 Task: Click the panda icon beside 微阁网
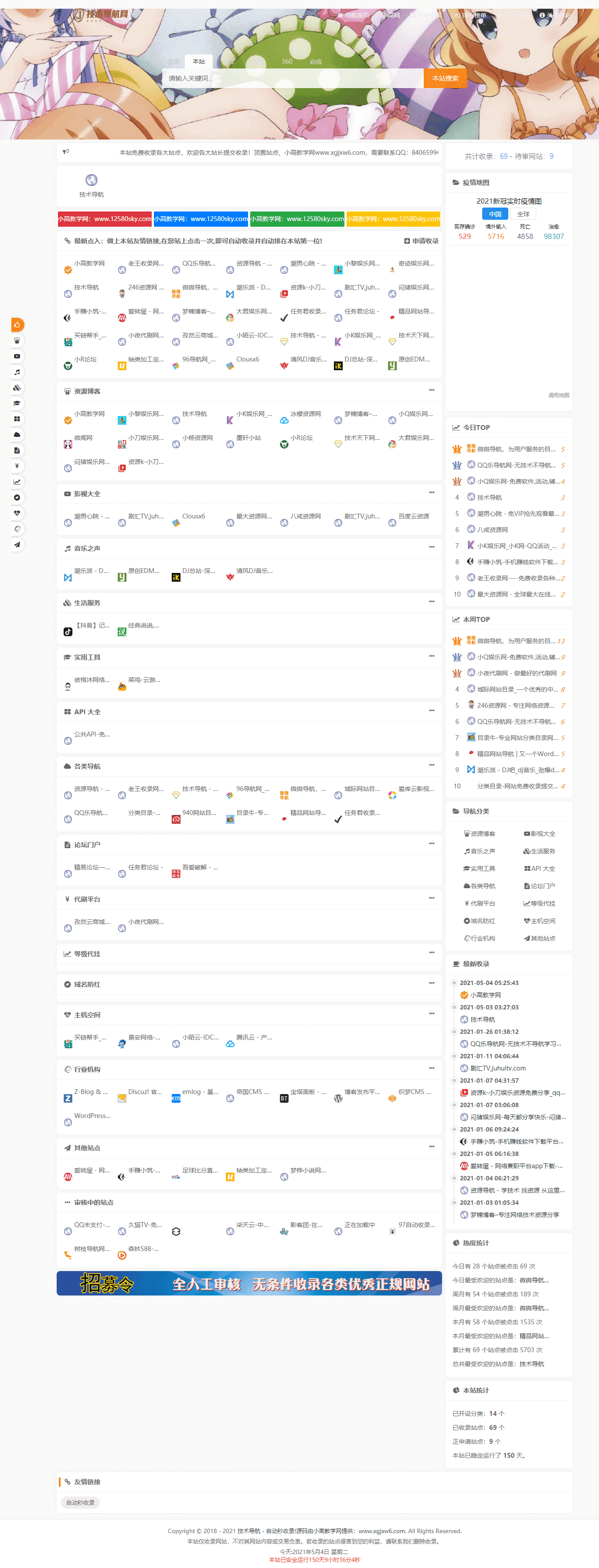(68, 444)
